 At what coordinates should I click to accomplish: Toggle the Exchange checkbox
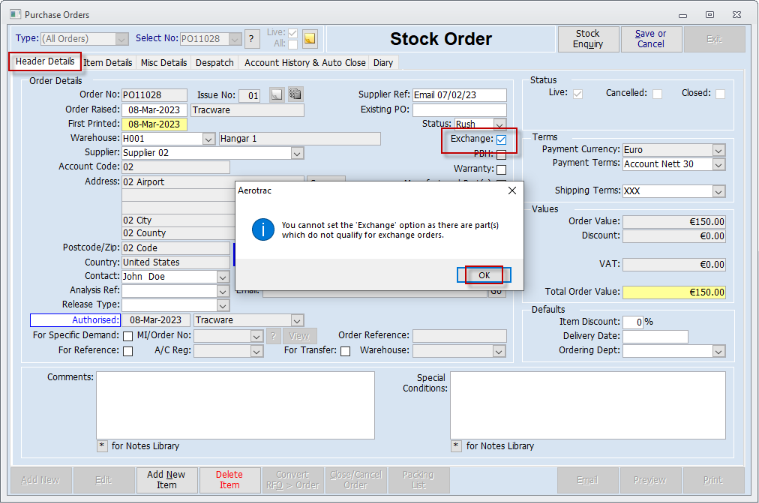coord(501,140)
